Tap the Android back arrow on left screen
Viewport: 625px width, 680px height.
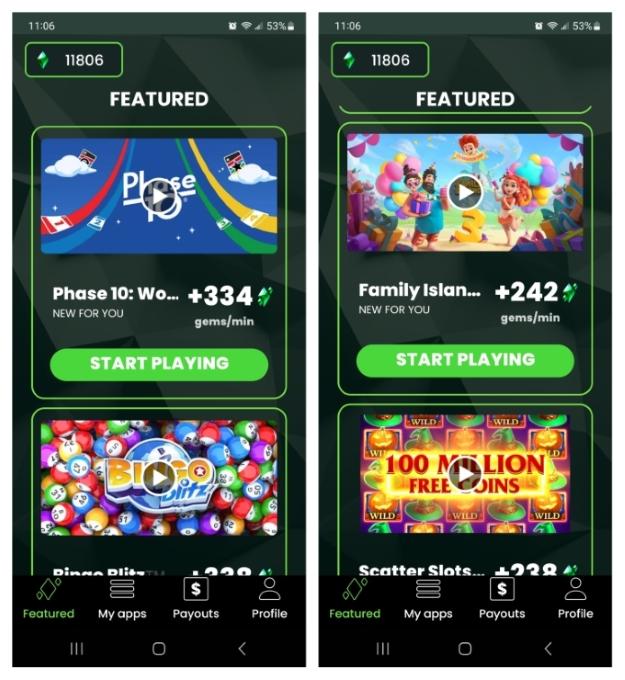point(242,649)
